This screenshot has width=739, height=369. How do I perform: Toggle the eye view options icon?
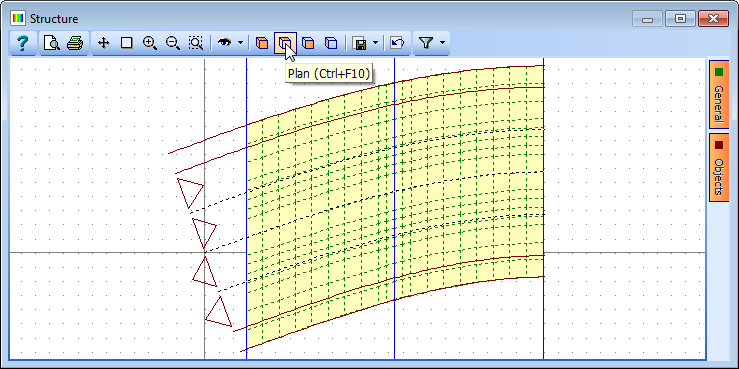click(224, 43)
